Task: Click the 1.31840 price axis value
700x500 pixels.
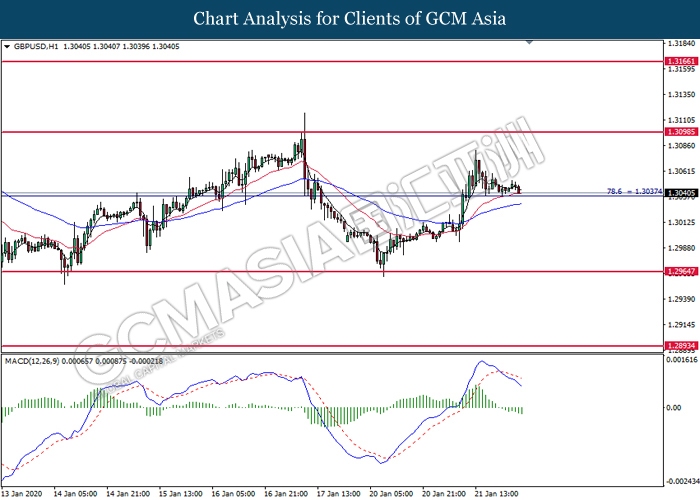Action: tap(682, 43)
